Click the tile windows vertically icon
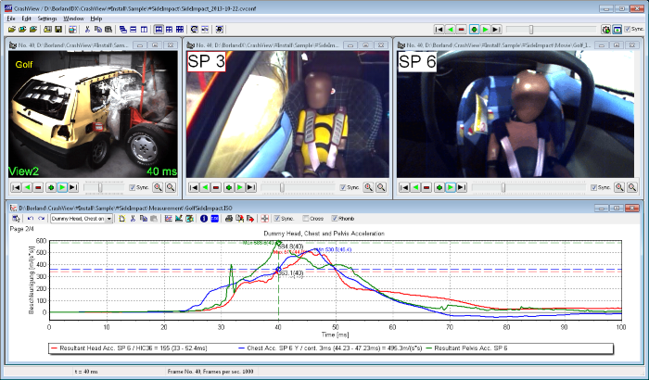This screenshot has width=649, height=380. [x=144, y=29]
